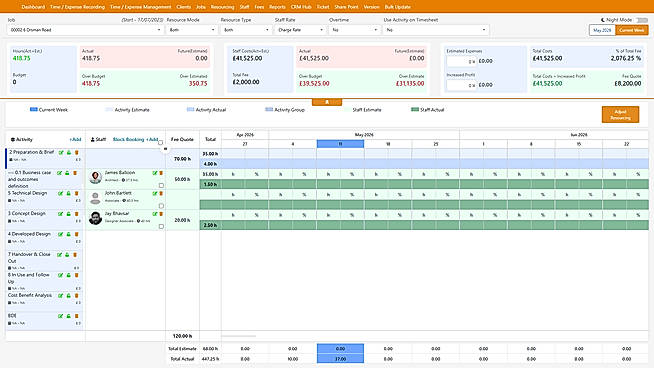654x368 pixels.
Task: Click James Balloon's avatar photo
Action: tap(96, 177)
